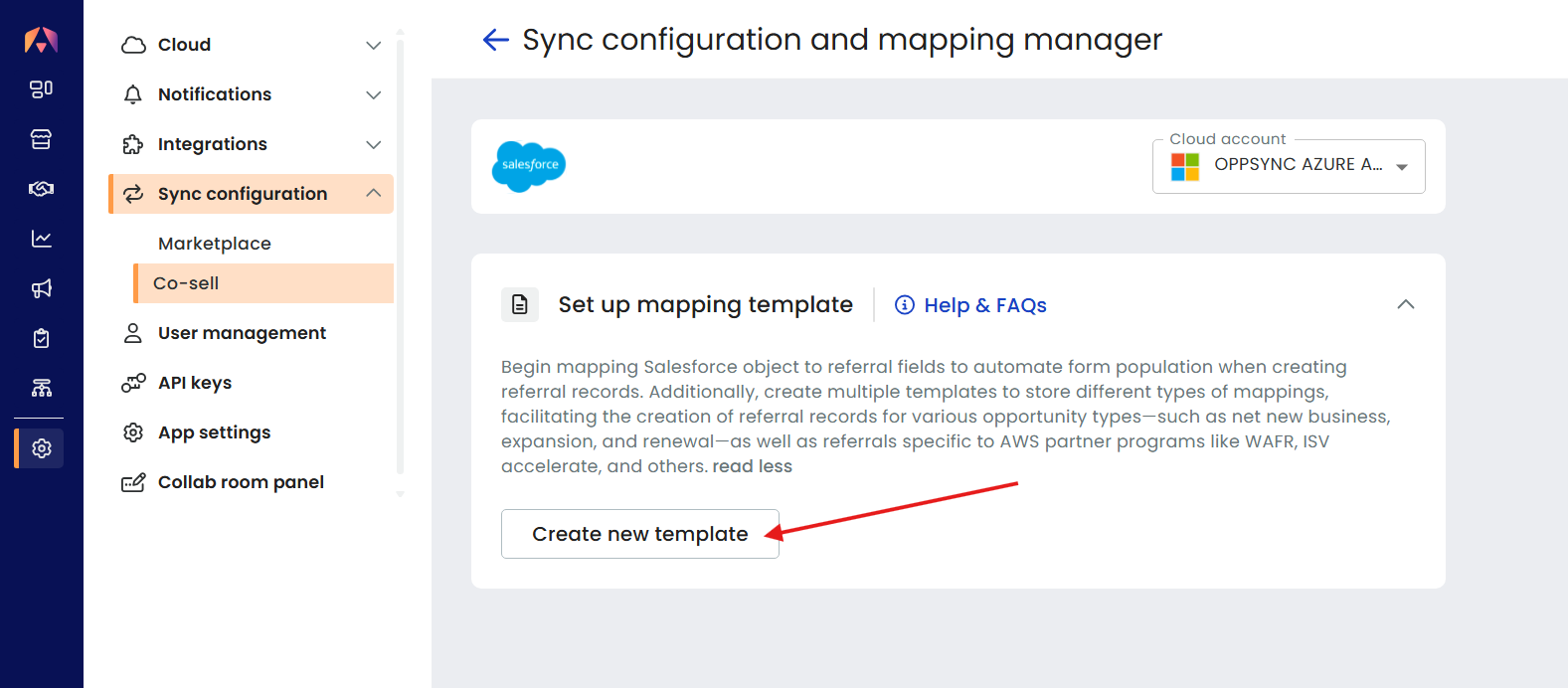Screen dimensions: 1568x688
Task: Click the dashboard icon in left rail
Action: [x=41, y=89]
